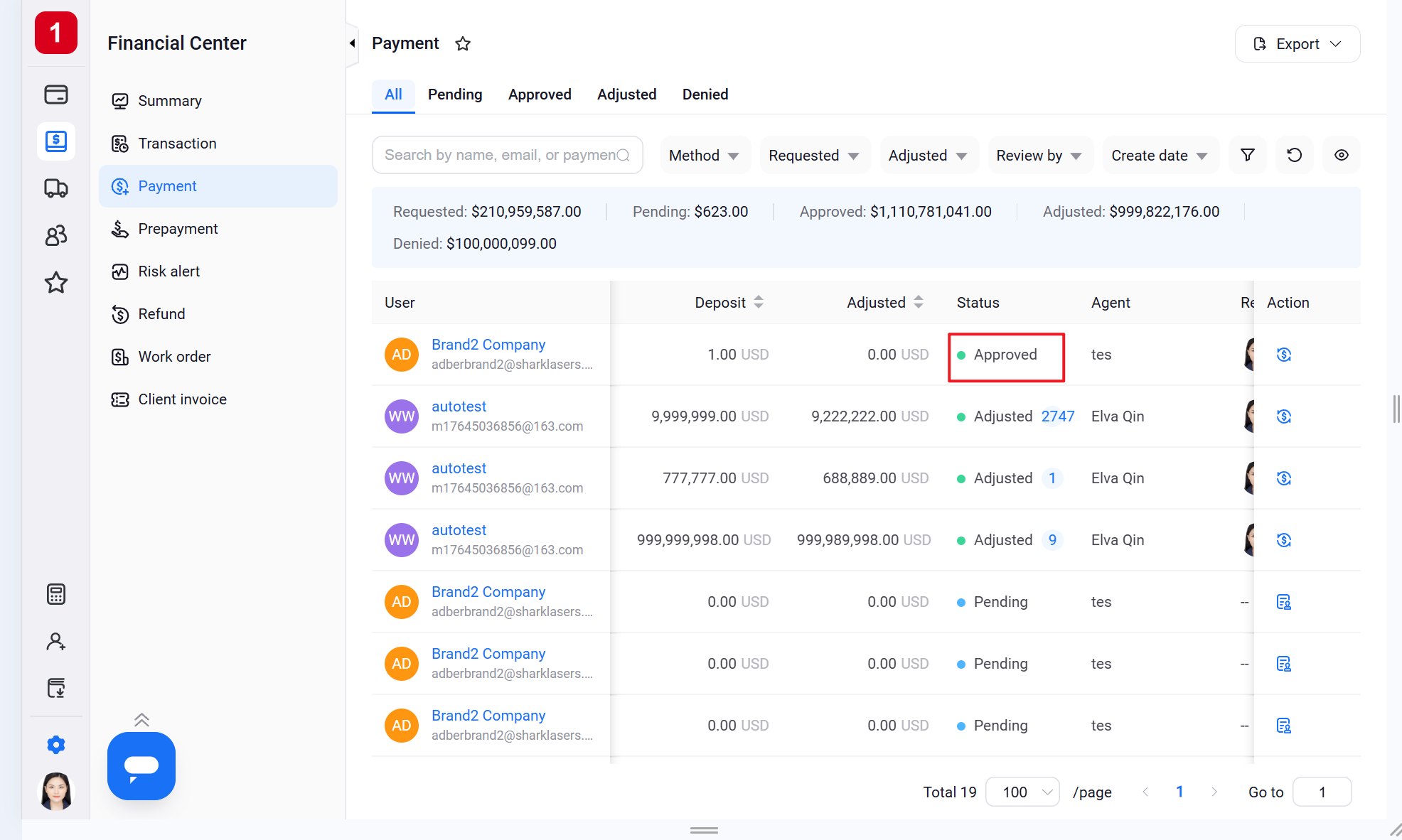Click the reset refresh icon
This screenshot has height=840, width=1402.
1295,155
